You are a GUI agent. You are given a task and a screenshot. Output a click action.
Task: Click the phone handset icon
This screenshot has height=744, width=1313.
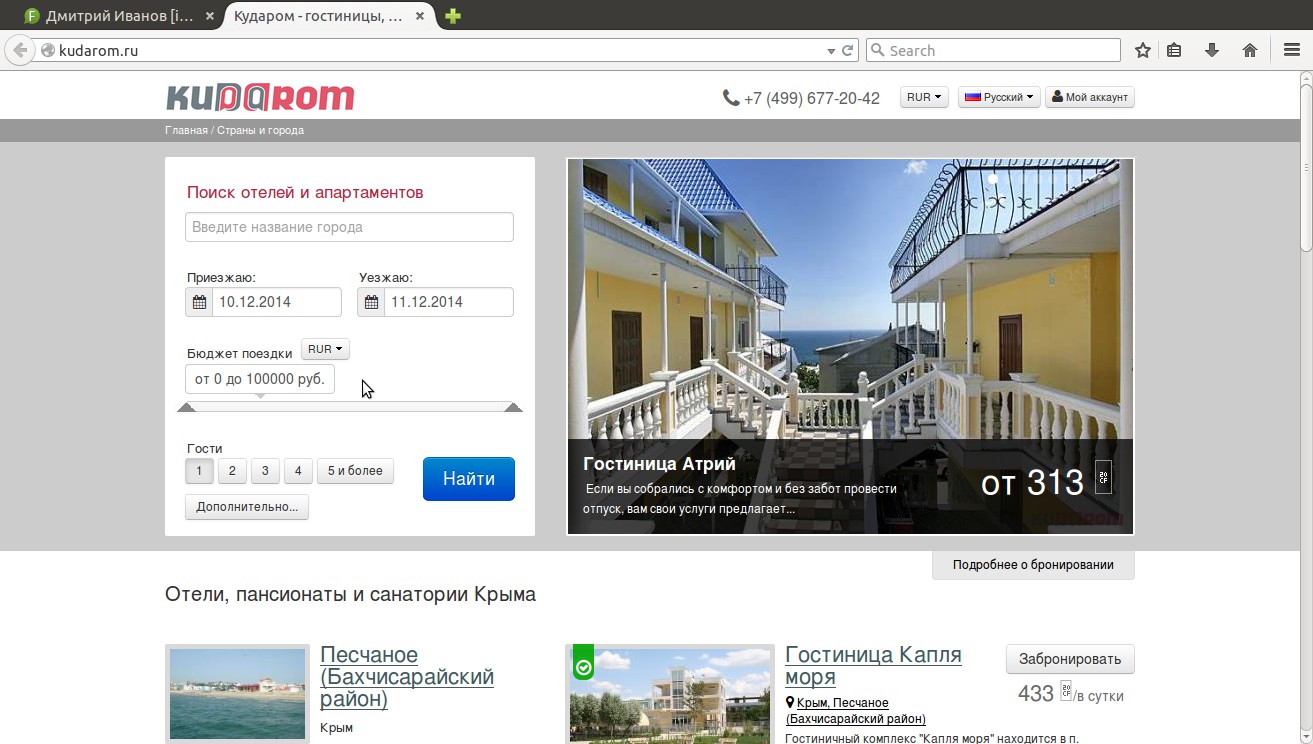[731, 98]
